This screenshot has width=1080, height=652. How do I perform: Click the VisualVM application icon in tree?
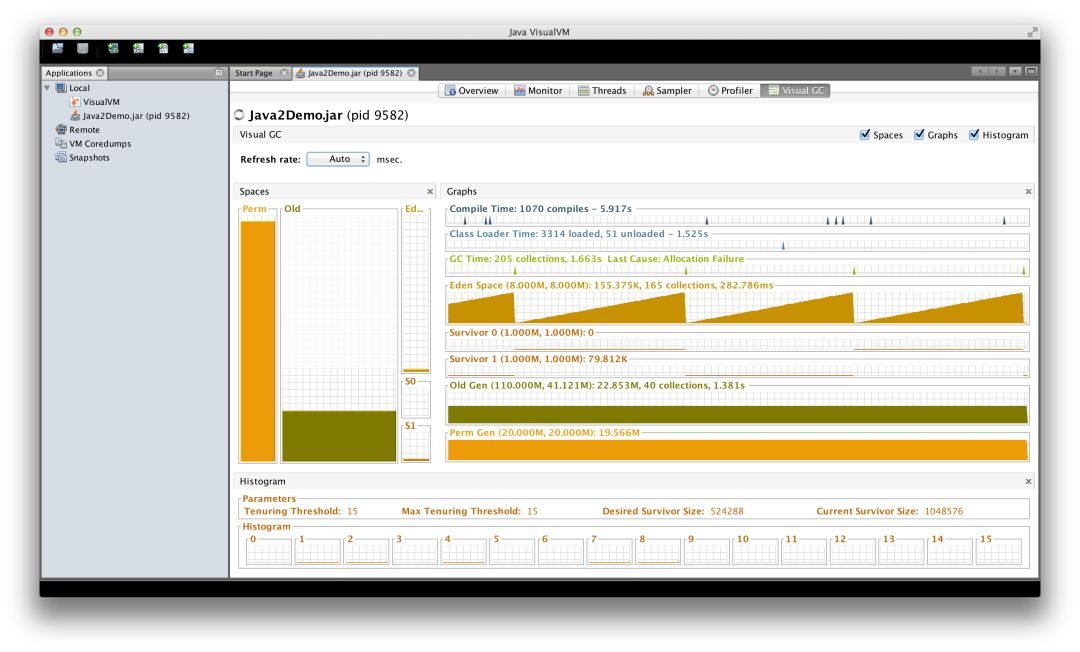tap(75, 102)
